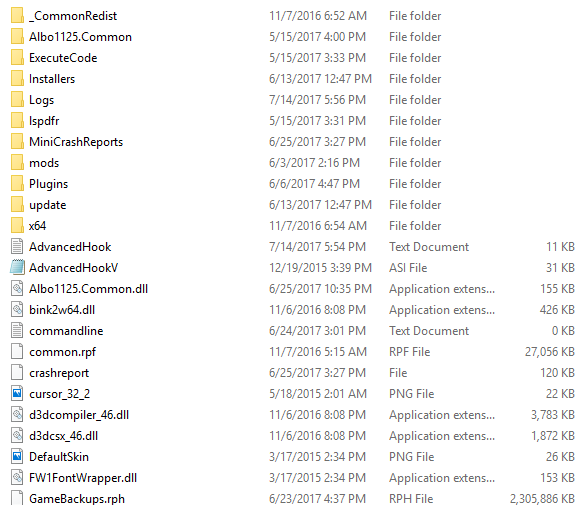Image resolution: width=583 pixels, height=512 pixels.
Task: Select the _CommonRedist folder icon
Action: tap(17, 16)
